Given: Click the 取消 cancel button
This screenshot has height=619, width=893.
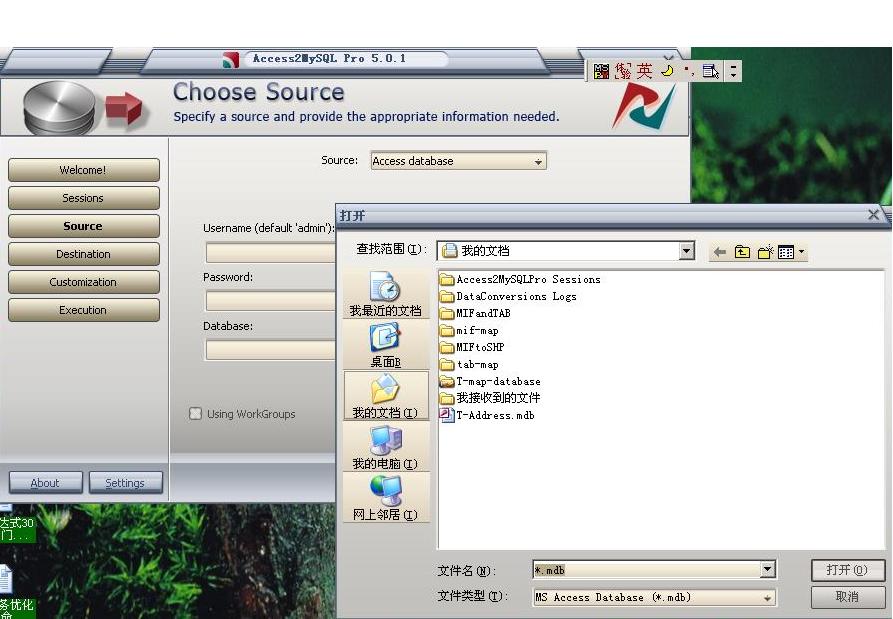Looking at the screenshot, I should tap(847, 597).
